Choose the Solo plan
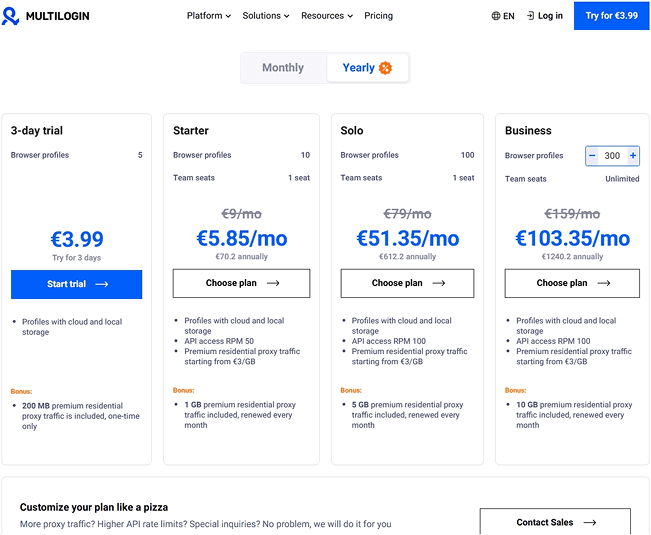This screenshot has width=651, height=535. tap(407, 283)
